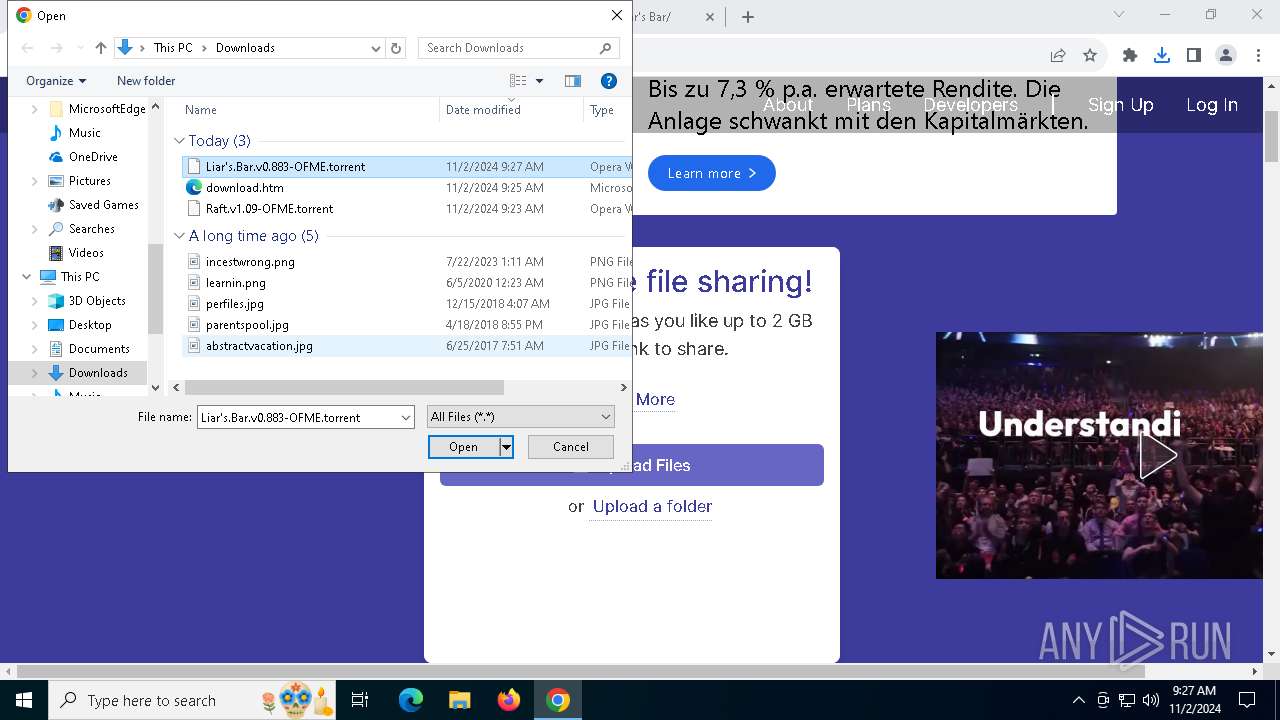Open Chrome profile avatar icon

click(x=1226, y=56)
